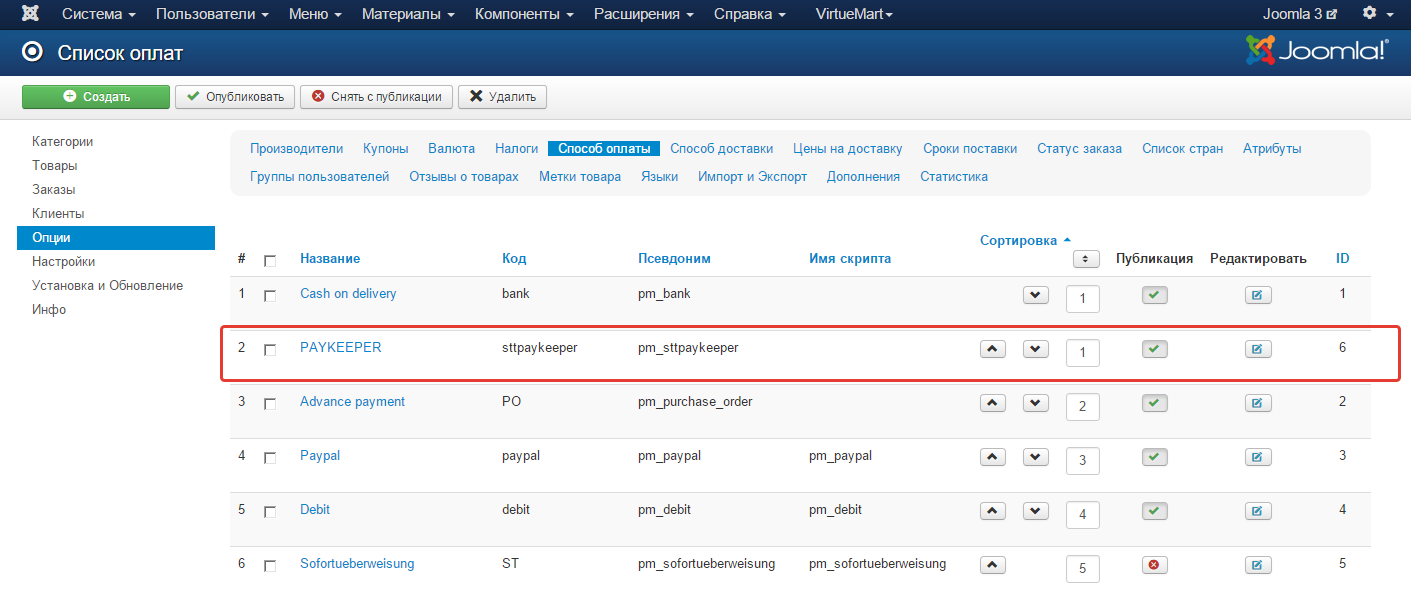The width and height of the screenshot is (1411, 602).
Task: Select the checkbox next to Paypal
Action: 270,458
